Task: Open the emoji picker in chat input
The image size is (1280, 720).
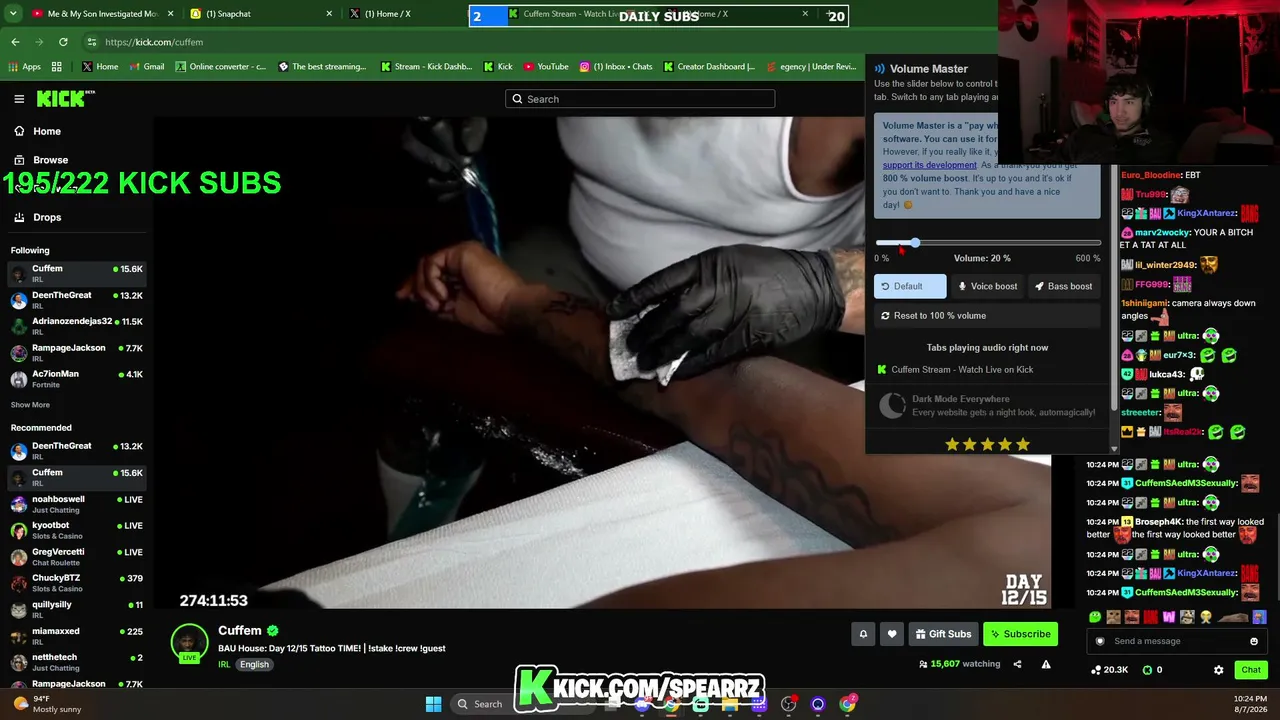Action: (x=1254, y=641)
